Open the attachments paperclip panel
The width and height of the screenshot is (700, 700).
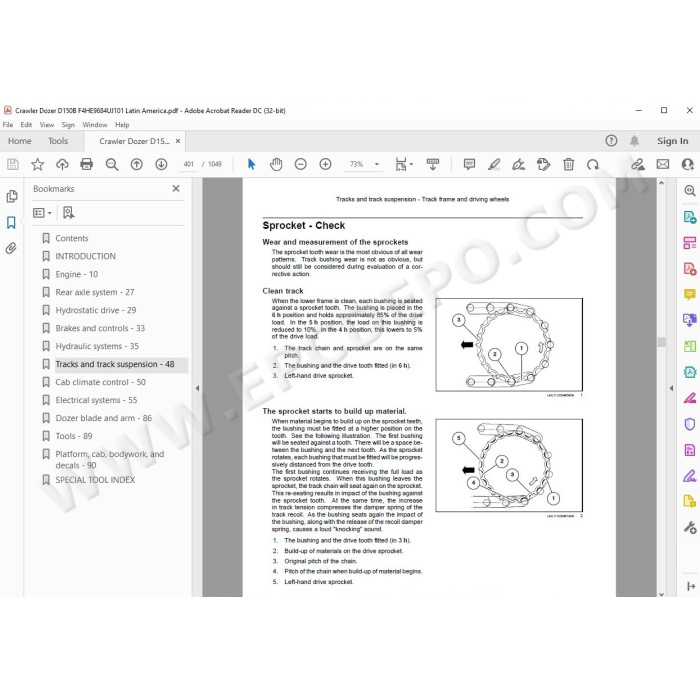point(11,248)
